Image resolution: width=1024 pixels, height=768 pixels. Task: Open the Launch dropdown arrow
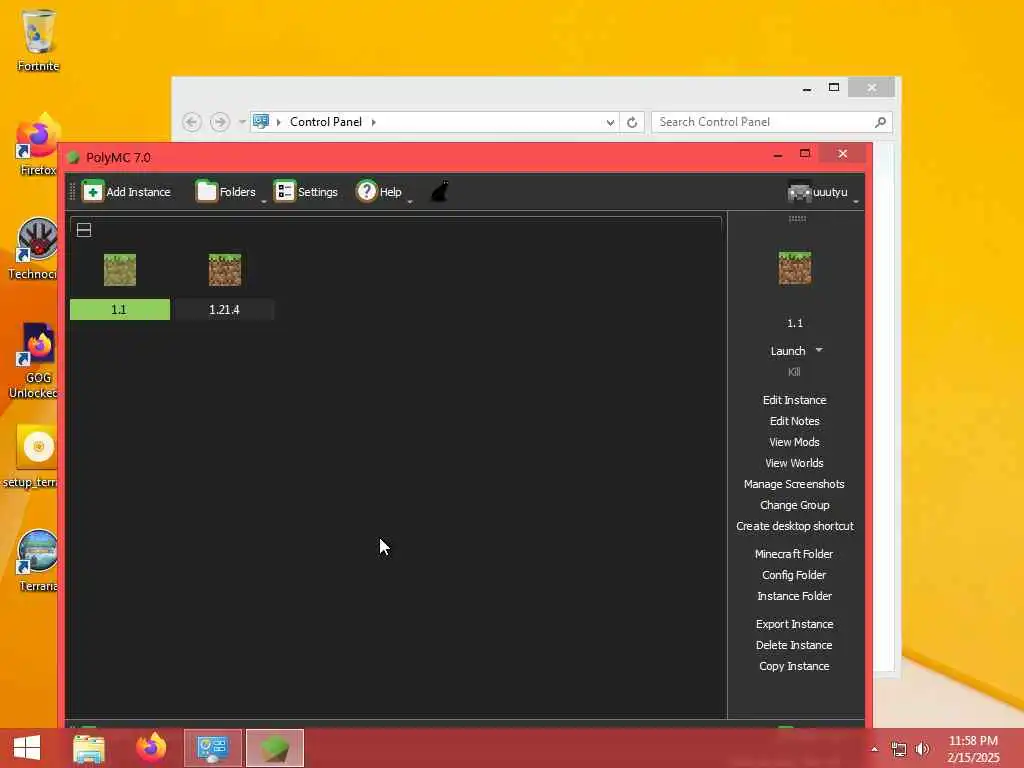(819, 350)
